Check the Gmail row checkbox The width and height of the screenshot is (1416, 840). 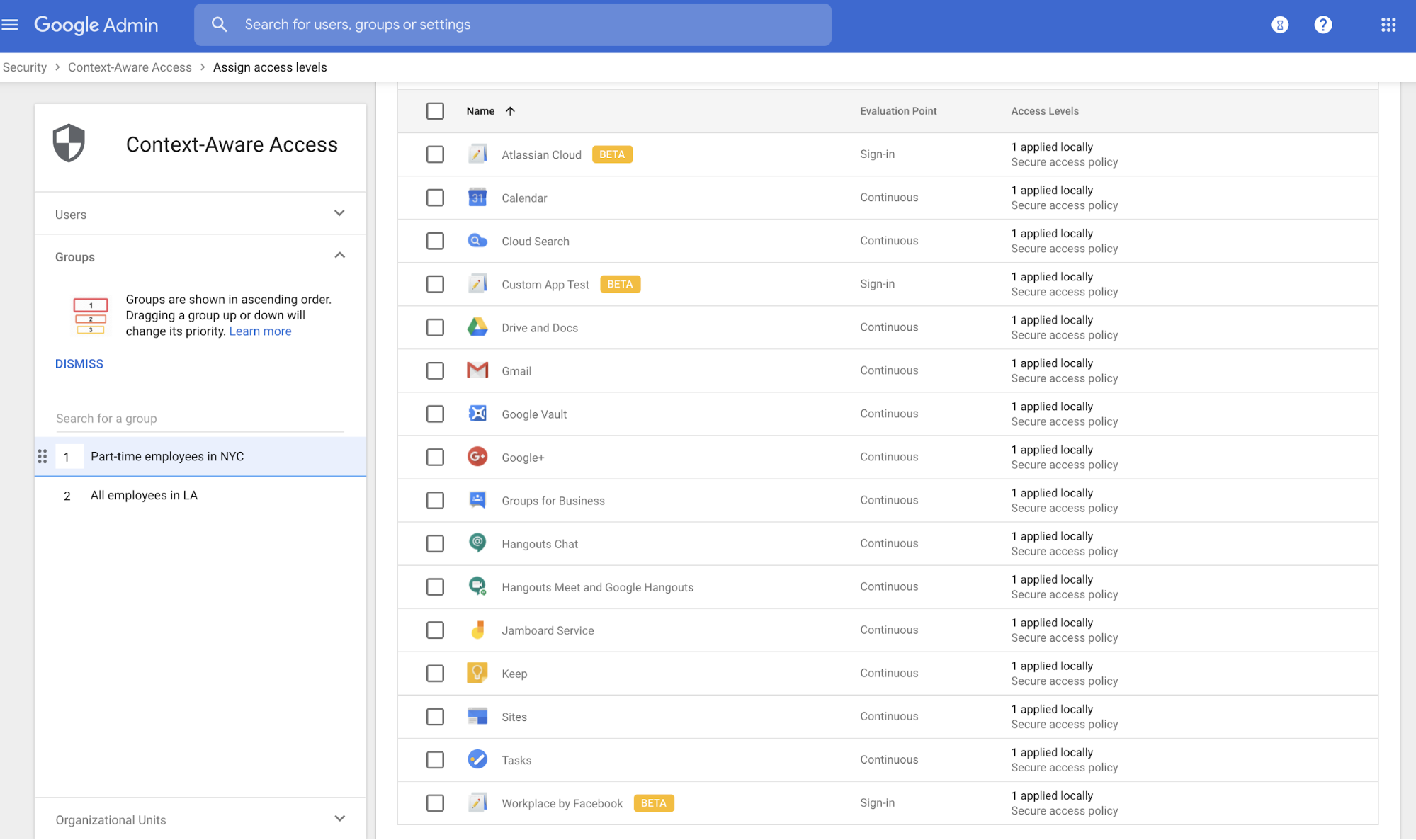tap(435, 370)
